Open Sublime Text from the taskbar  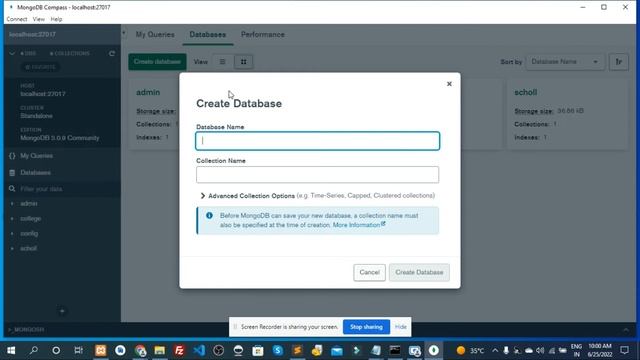[297, 350]
